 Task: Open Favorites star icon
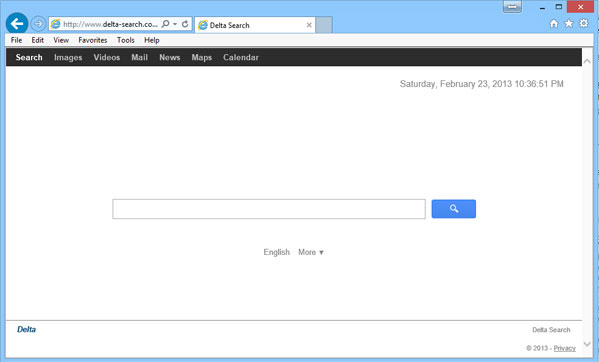point(569,24)
